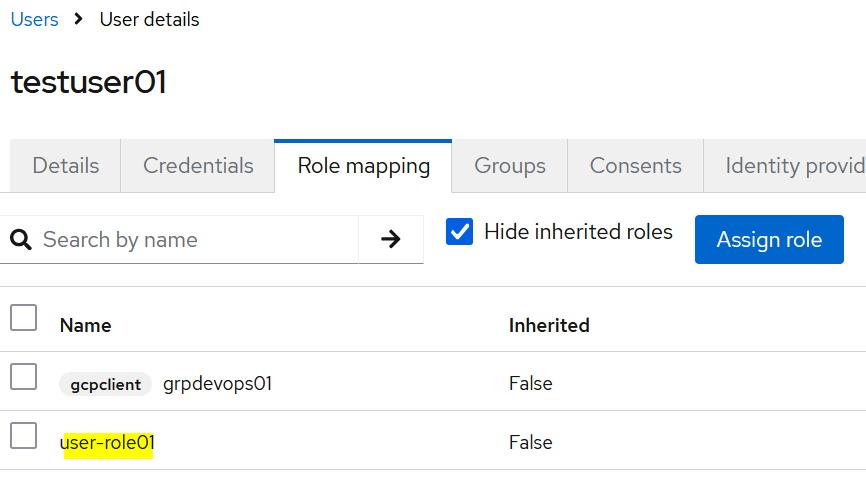Focus the Search by name field

195,240
